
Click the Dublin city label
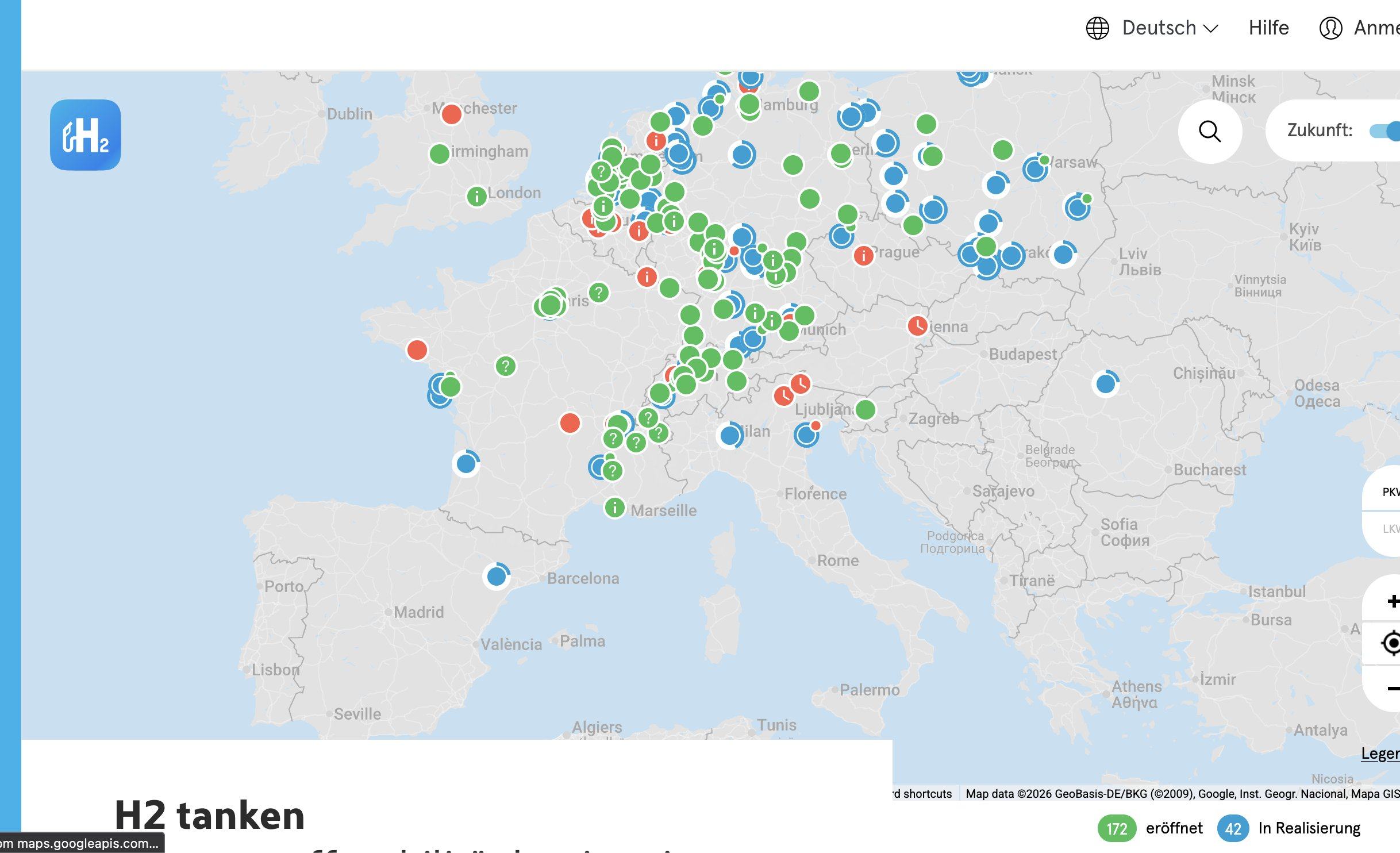[x=349, y=114]
